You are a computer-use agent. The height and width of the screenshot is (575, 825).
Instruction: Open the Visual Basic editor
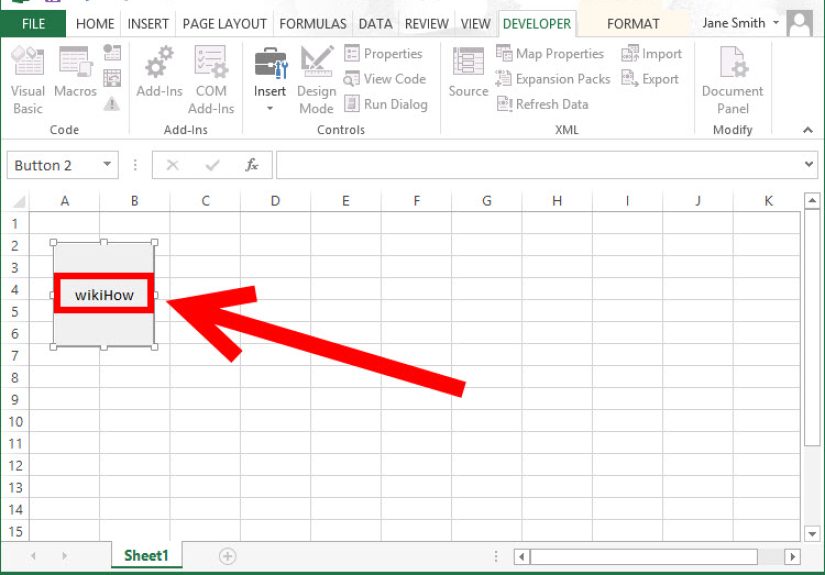point(27,80)
